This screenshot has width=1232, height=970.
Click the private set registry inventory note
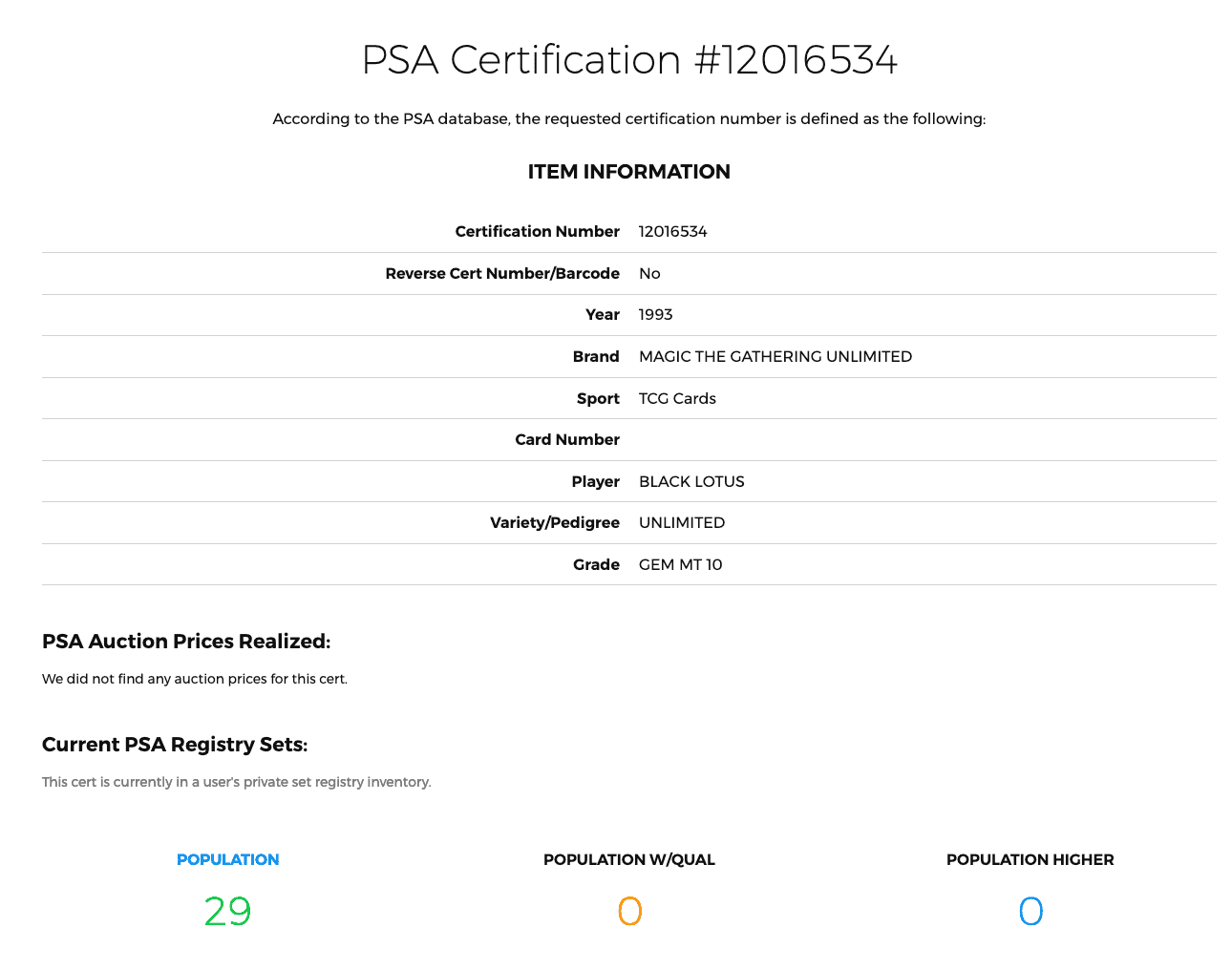point(237,783)
